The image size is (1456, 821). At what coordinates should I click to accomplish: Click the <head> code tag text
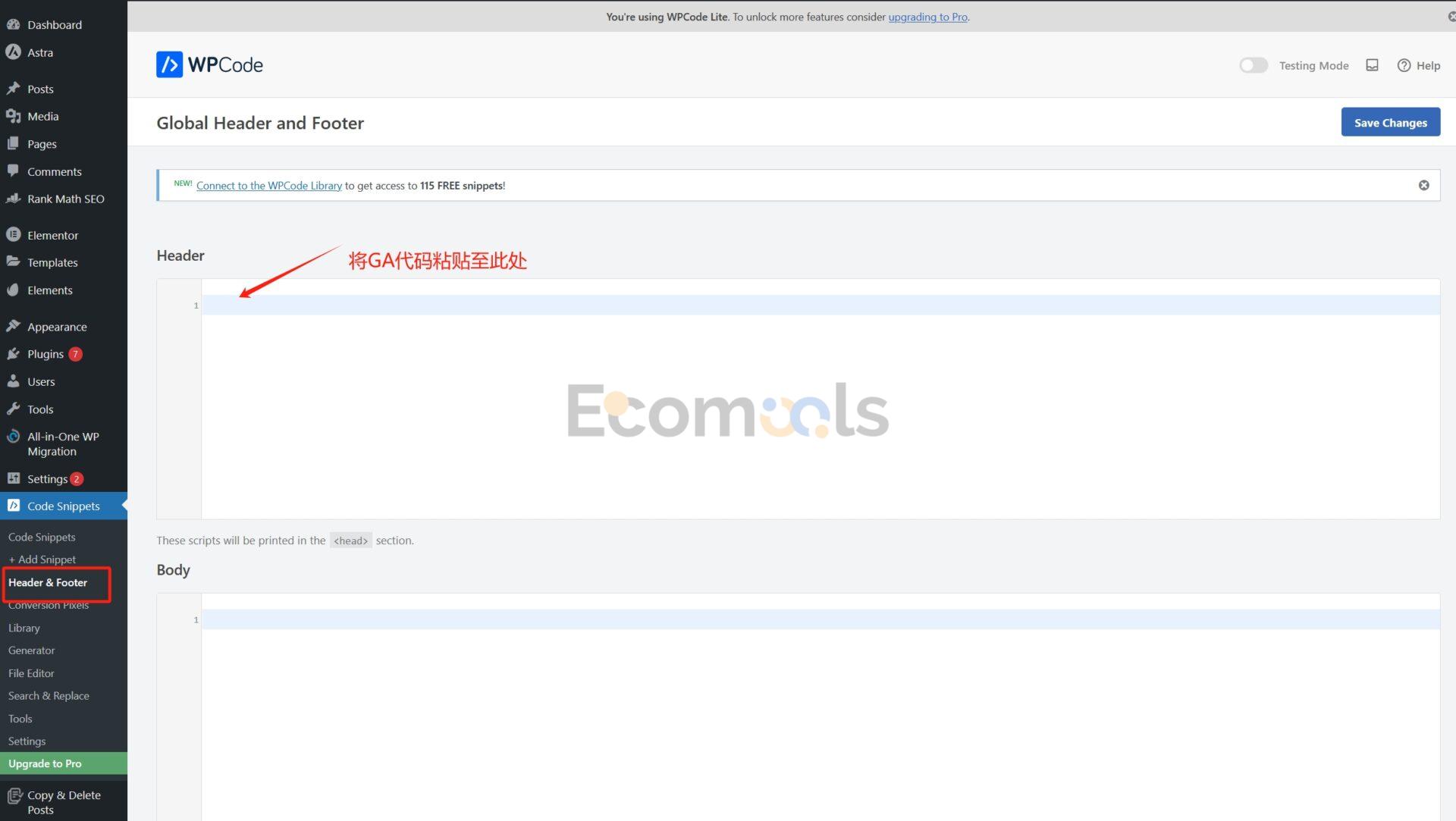[350, 541]
